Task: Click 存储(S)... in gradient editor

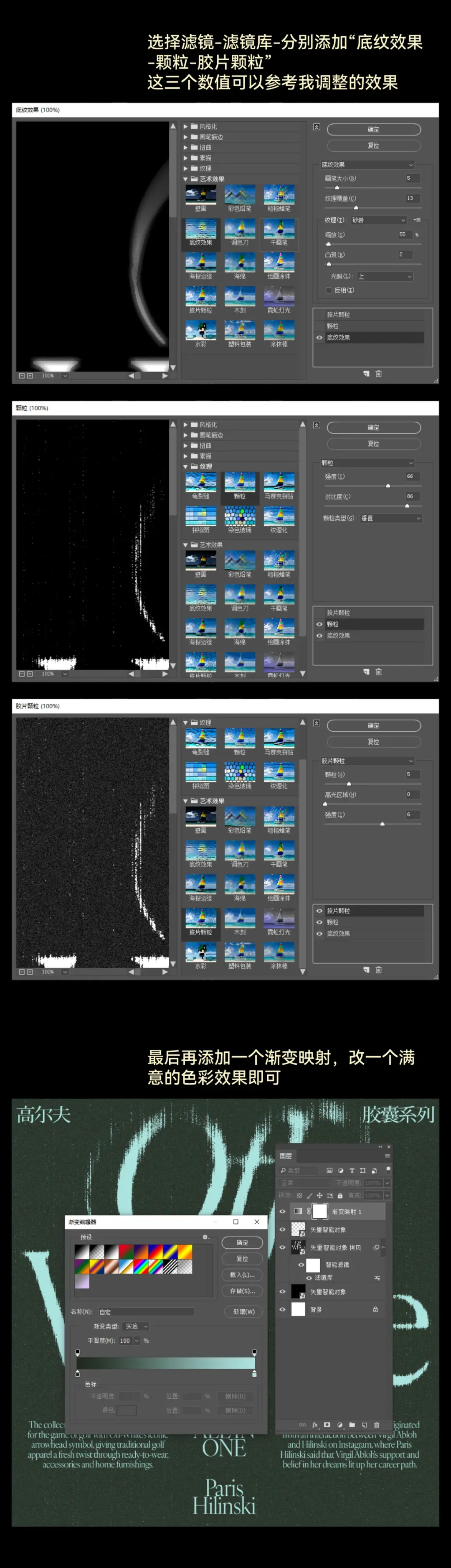Action: [x=242, y=1291]
